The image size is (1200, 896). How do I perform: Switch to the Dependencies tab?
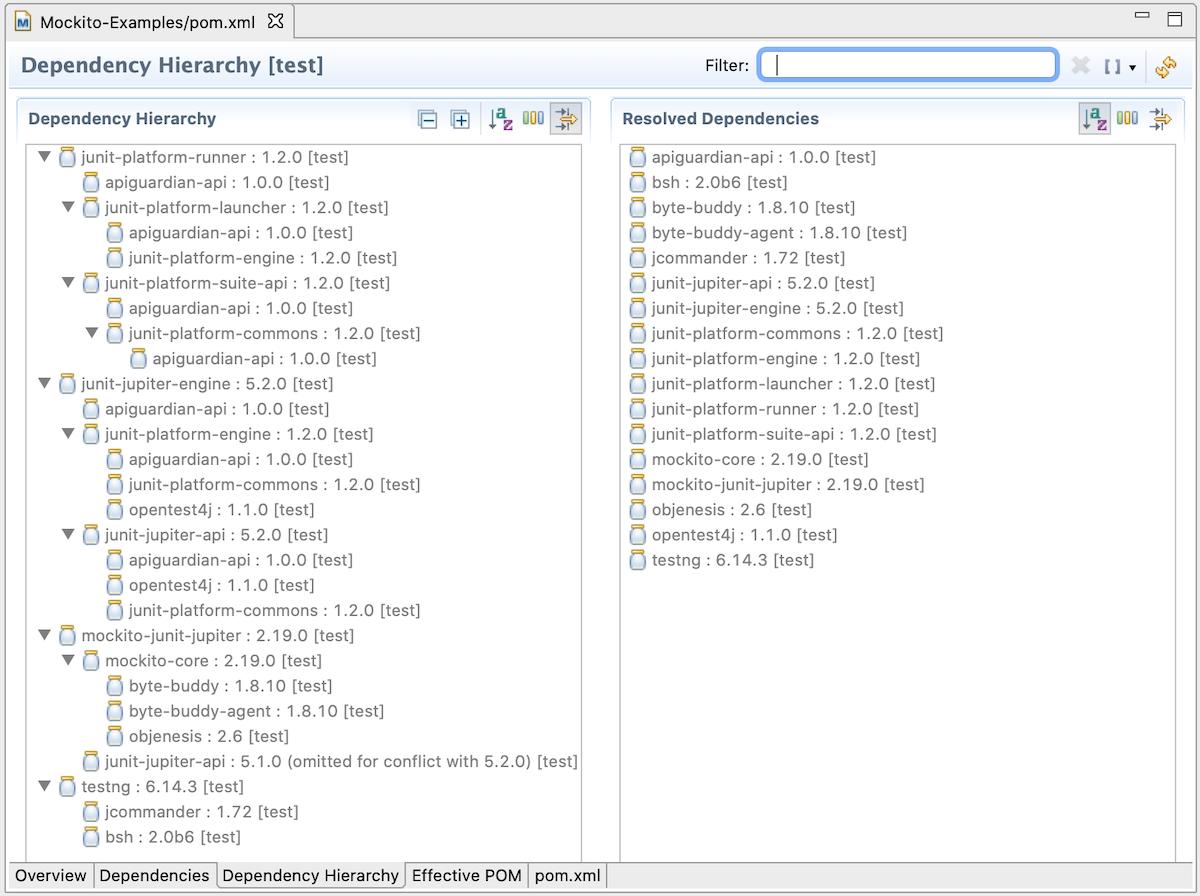tap(155, 876)
